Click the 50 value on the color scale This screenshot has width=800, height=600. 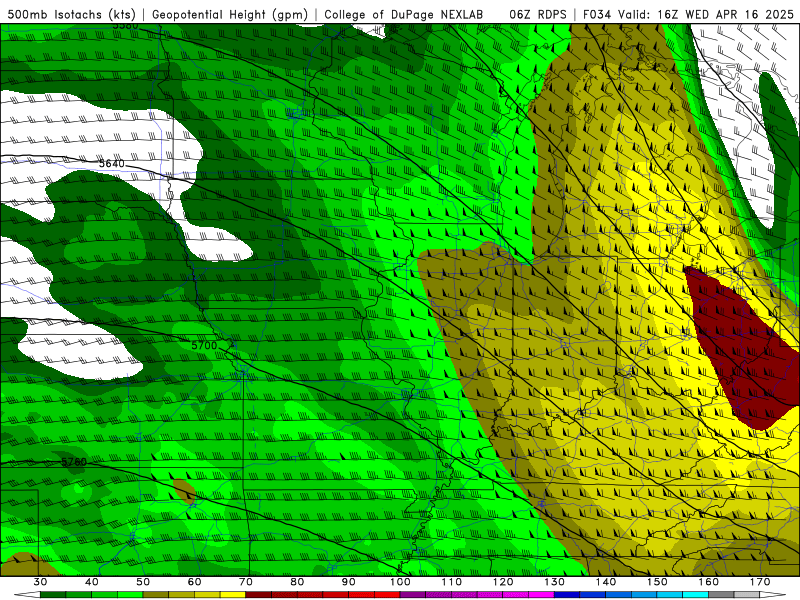143,582
